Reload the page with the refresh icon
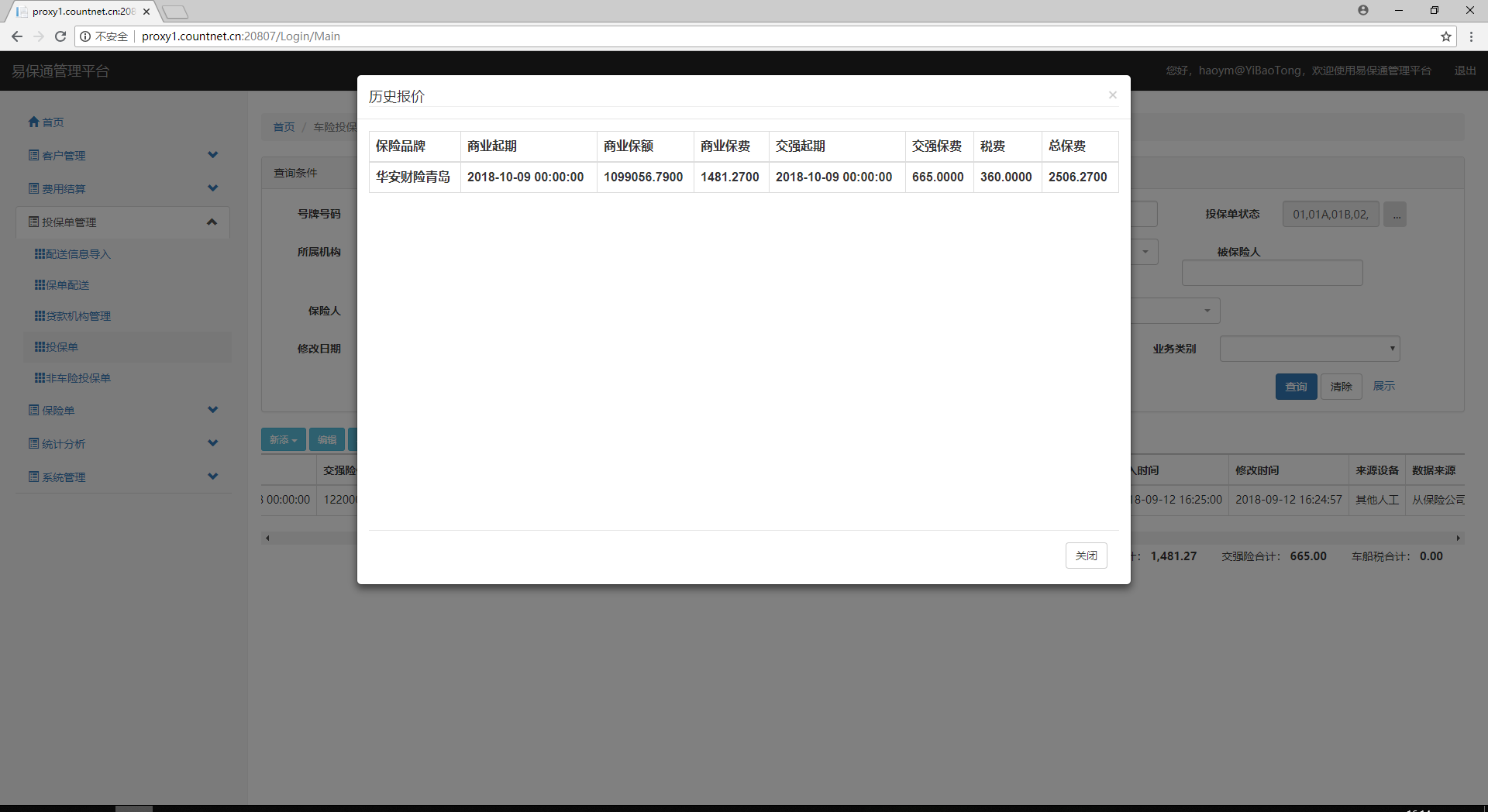The width and height of the screenshot is (1488, 812). coord(60,36)
